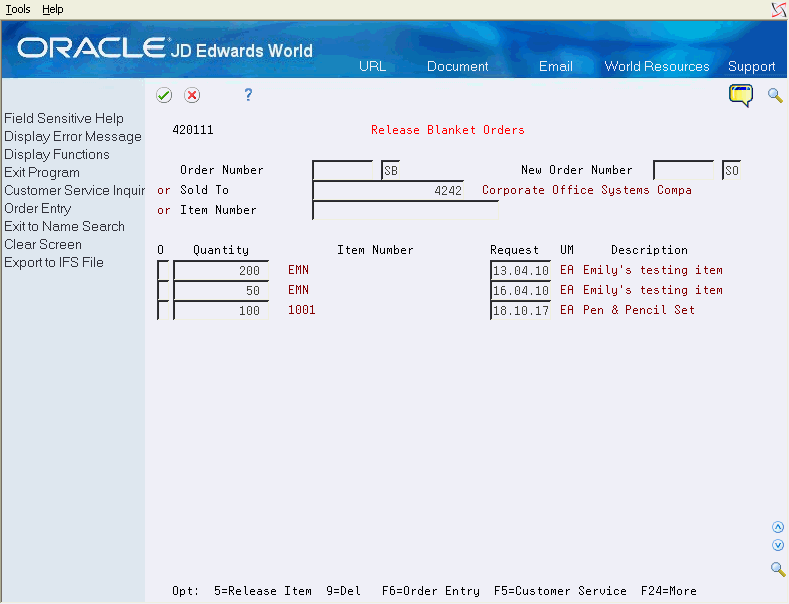The width and height of the screenshot is (789, 604).
Task: Click option field for quantity 200 row
Action: 163,270
